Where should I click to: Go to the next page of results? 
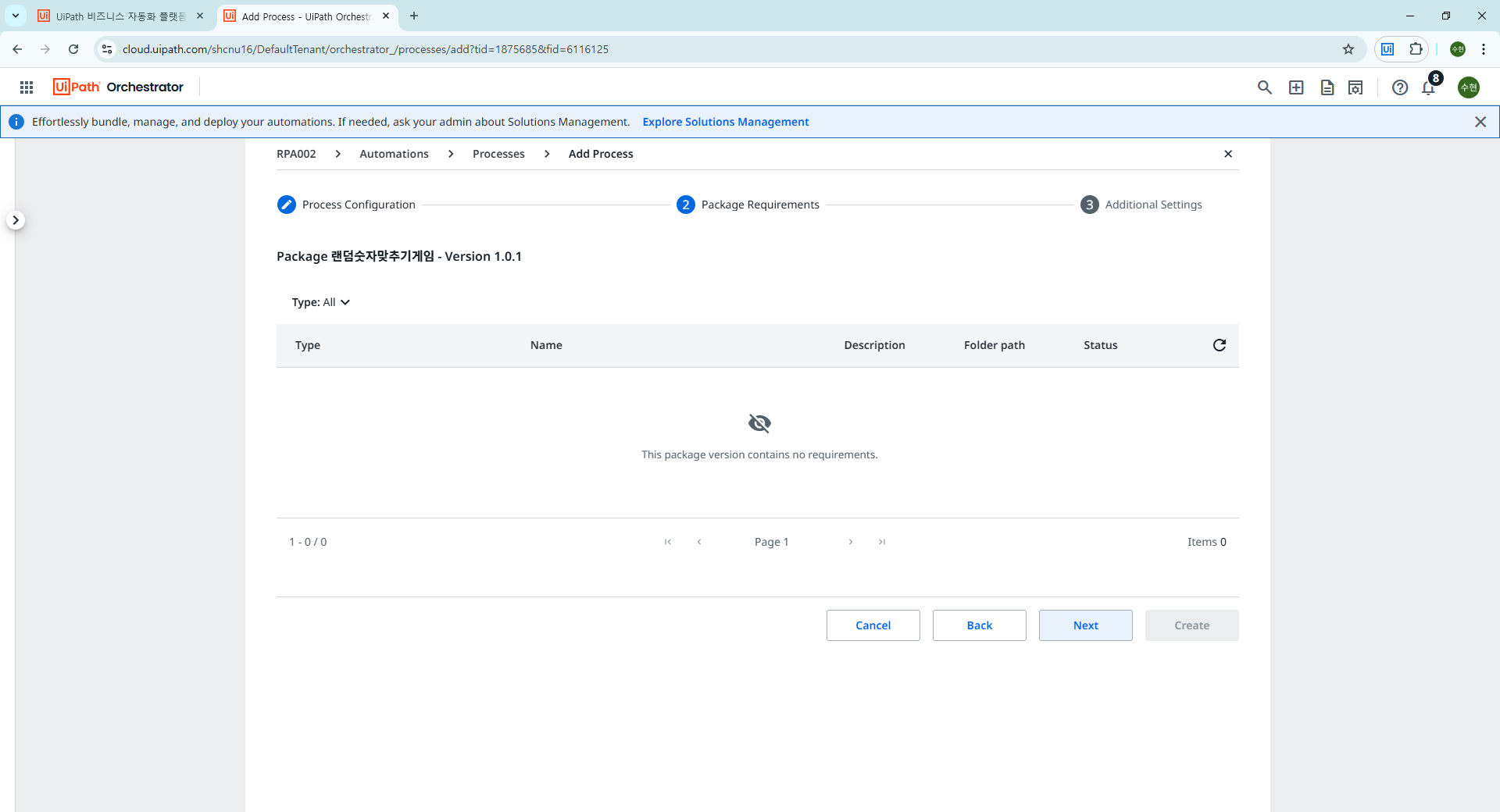[851, 542]
